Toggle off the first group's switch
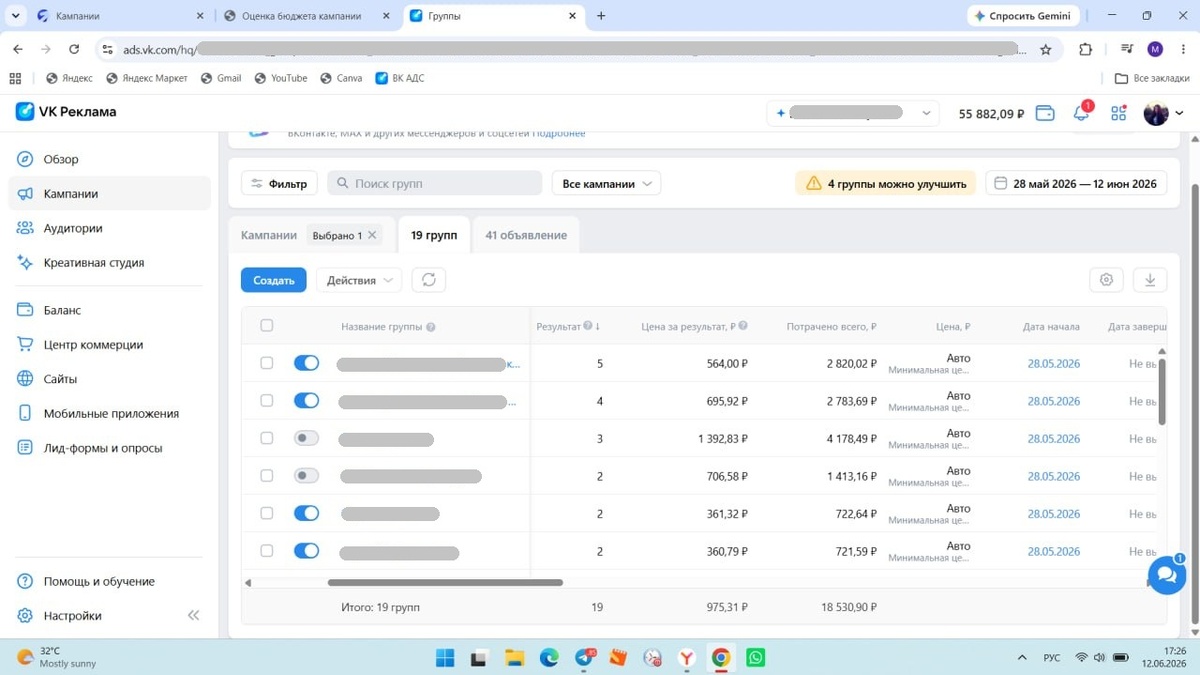This screenshot has height=675, width=1200. pos(306,363)
